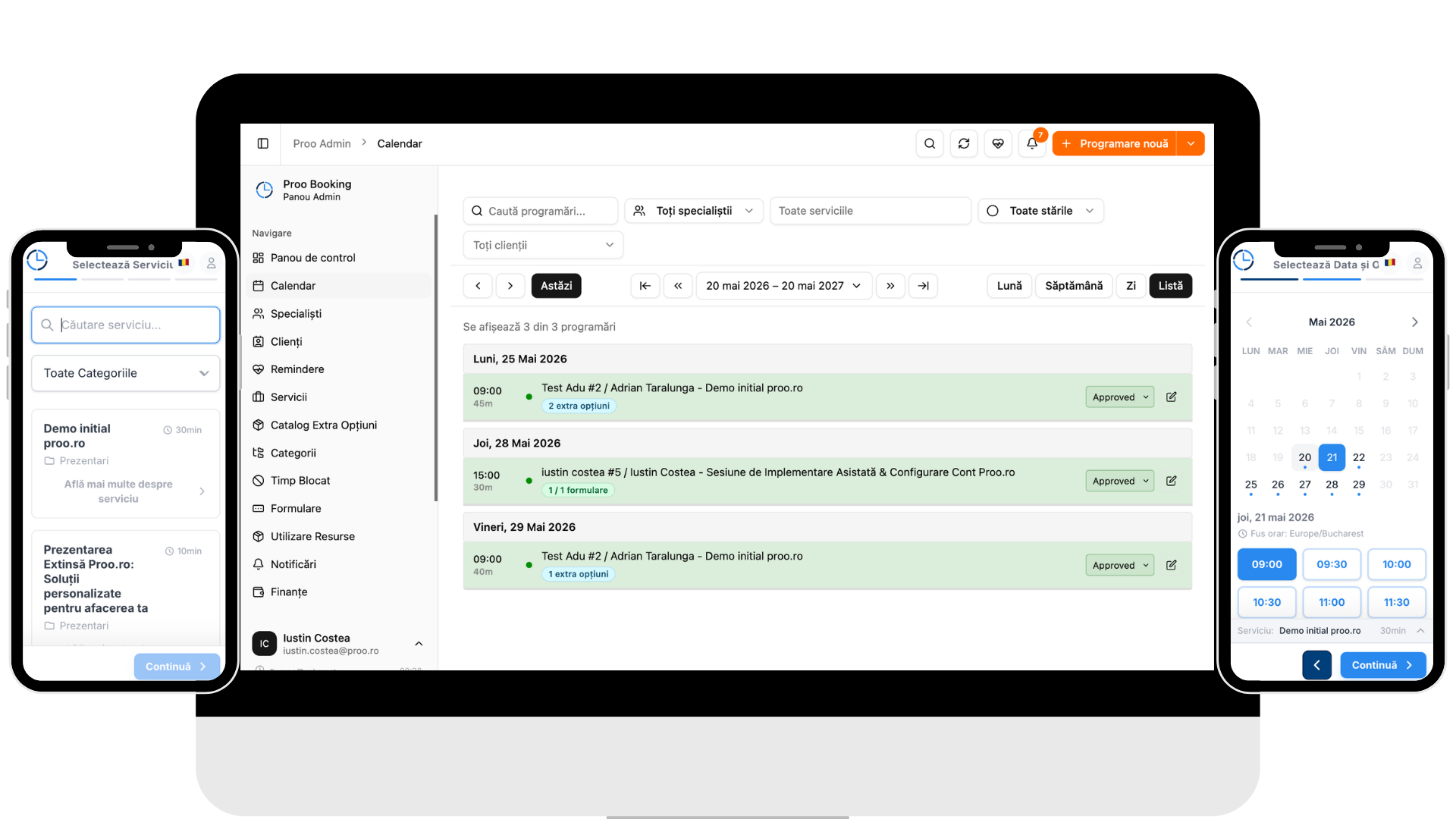This screenshot has height=819, width=1456.
Task: Change Approved status for 29 Mai appointment
Action: coord(1120,566)
